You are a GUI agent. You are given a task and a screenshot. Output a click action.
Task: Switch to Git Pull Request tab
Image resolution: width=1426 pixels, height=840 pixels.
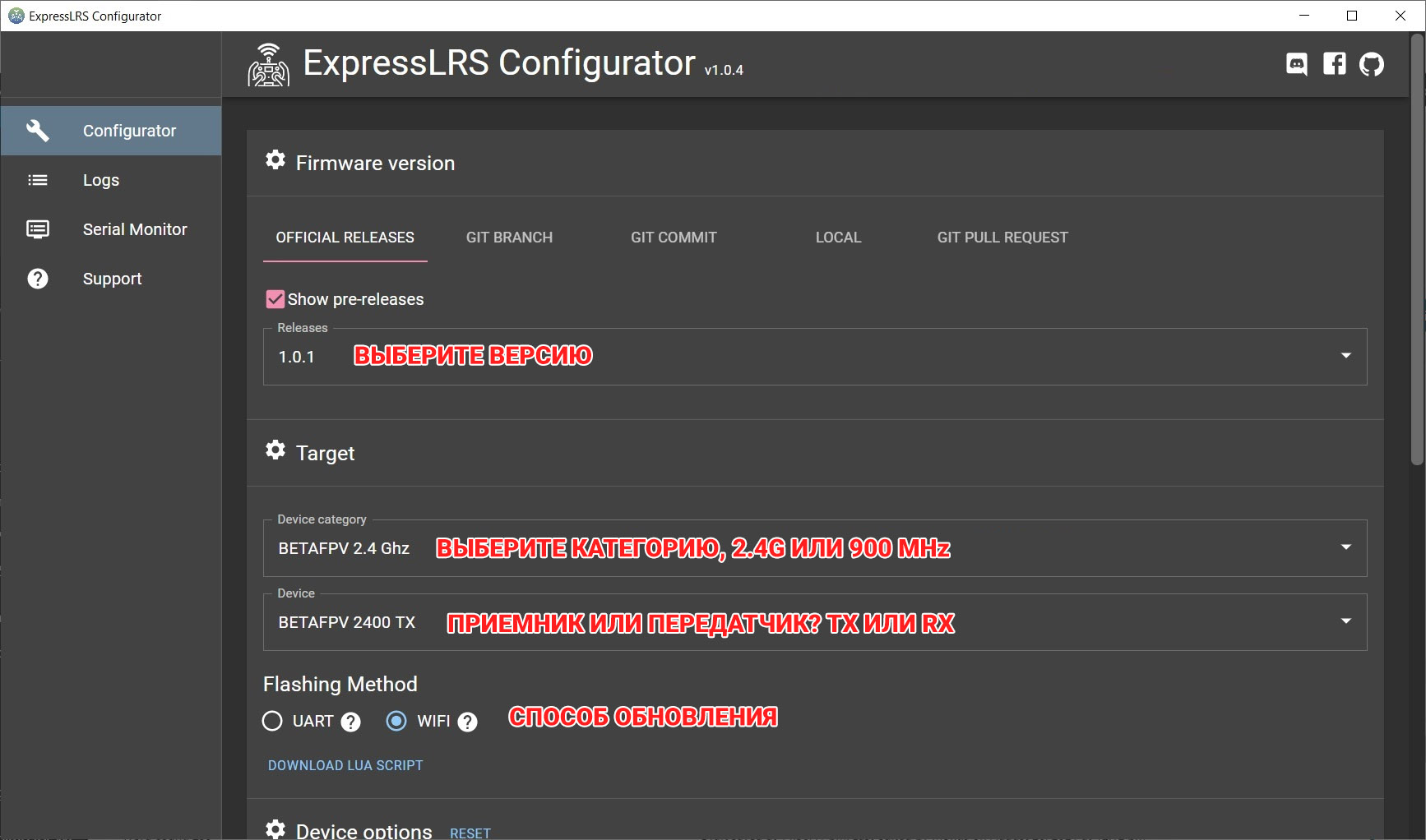tap(1003, 238)
